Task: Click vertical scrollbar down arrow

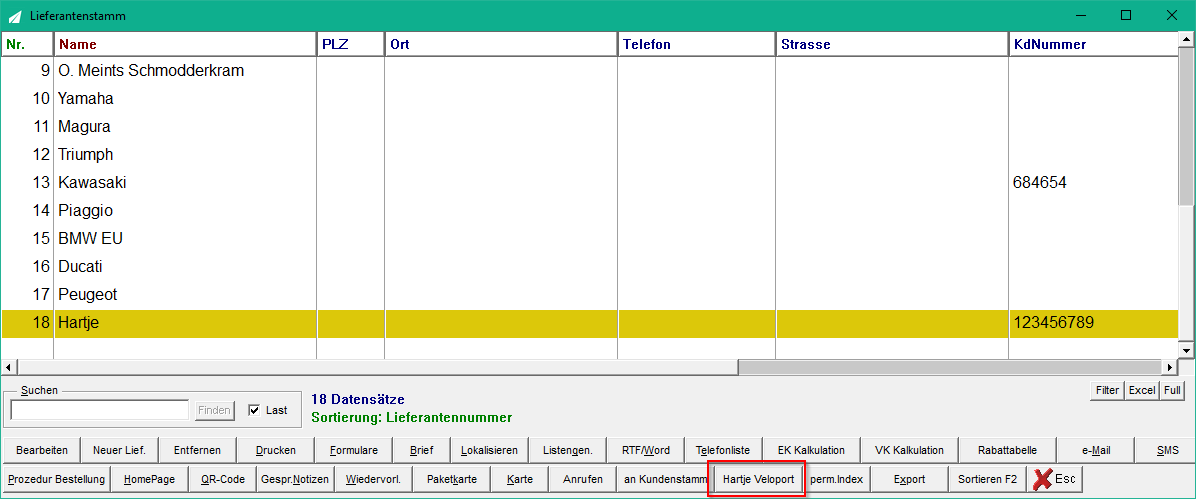Action: point(1186,350)
